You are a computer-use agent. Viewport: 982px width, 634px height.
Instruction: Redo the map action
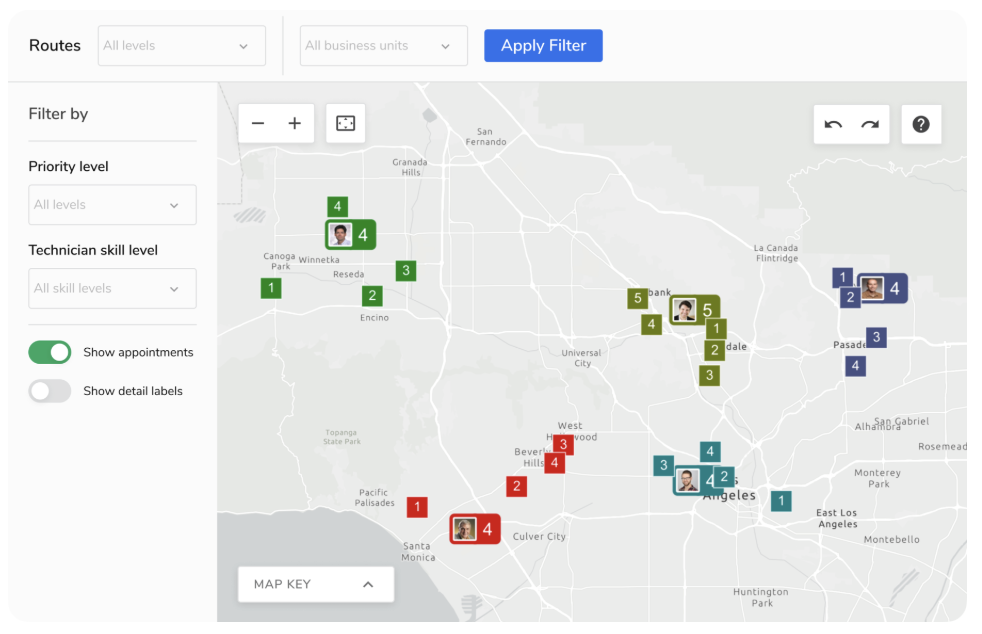click(x=870, y=124)
